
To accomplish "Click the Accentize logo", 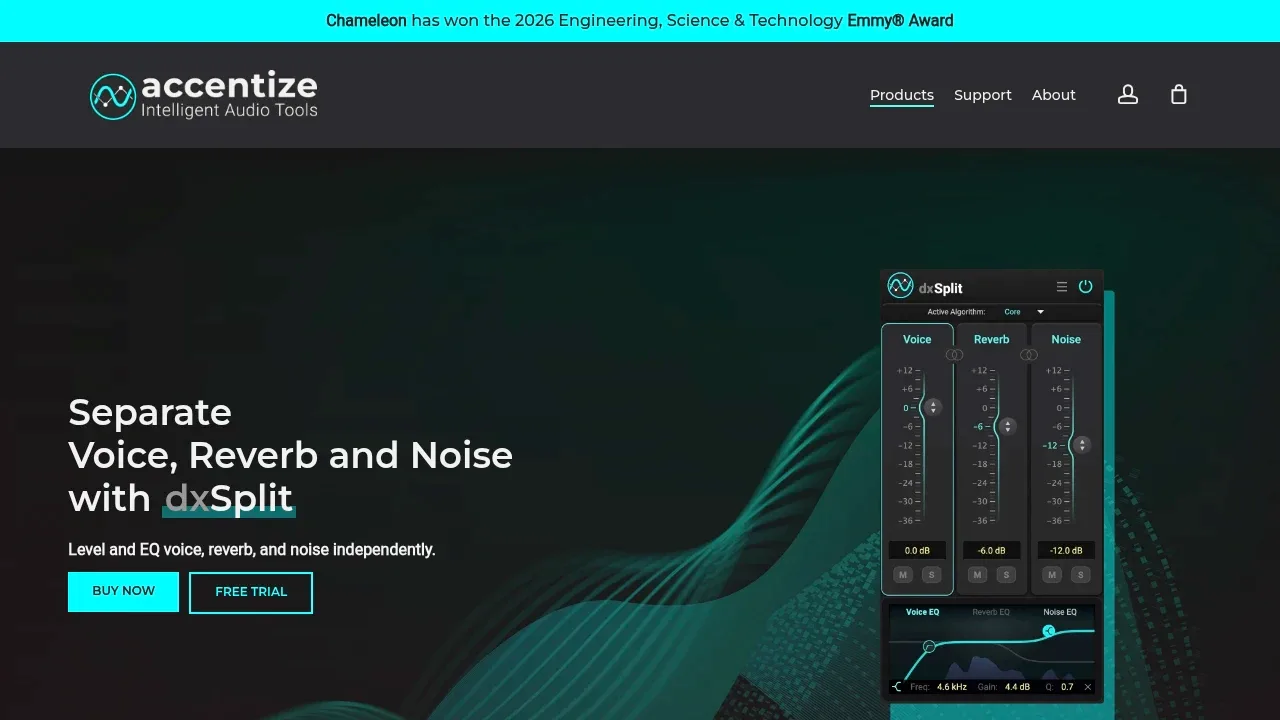I will click(x=204, y=96).
